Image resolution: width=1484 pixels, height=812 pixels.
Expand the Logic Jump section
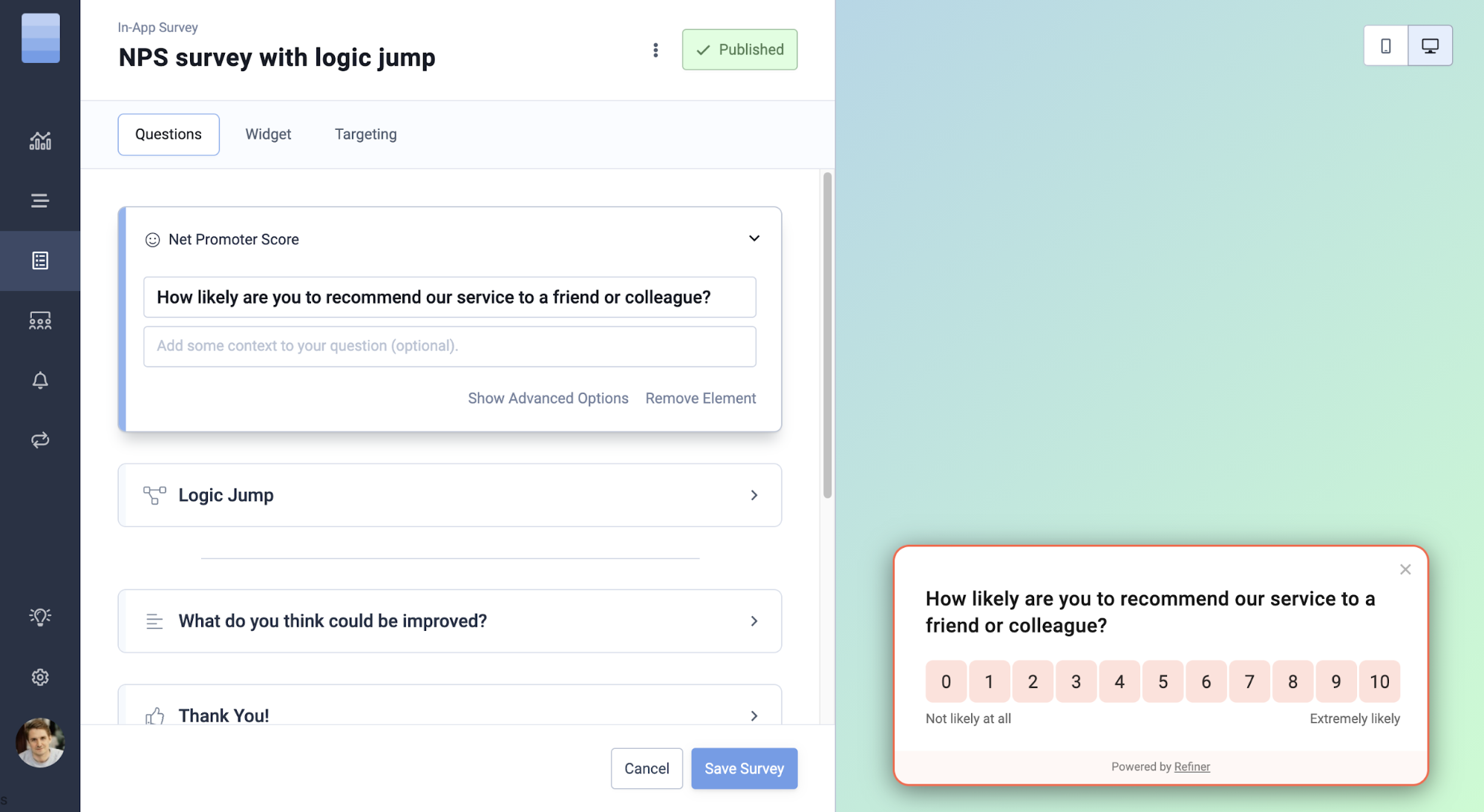tap(754, 495)
